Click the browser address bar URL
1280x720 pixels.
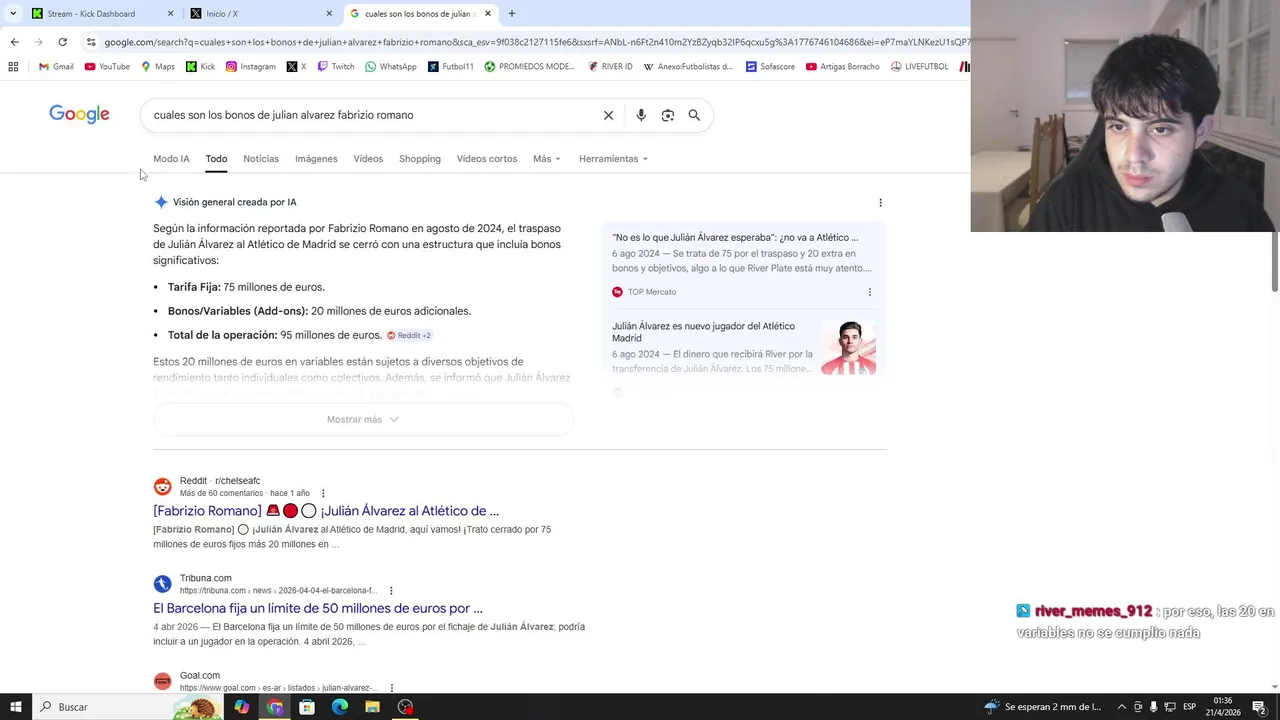pyautogui.click(x=535, y=42)
